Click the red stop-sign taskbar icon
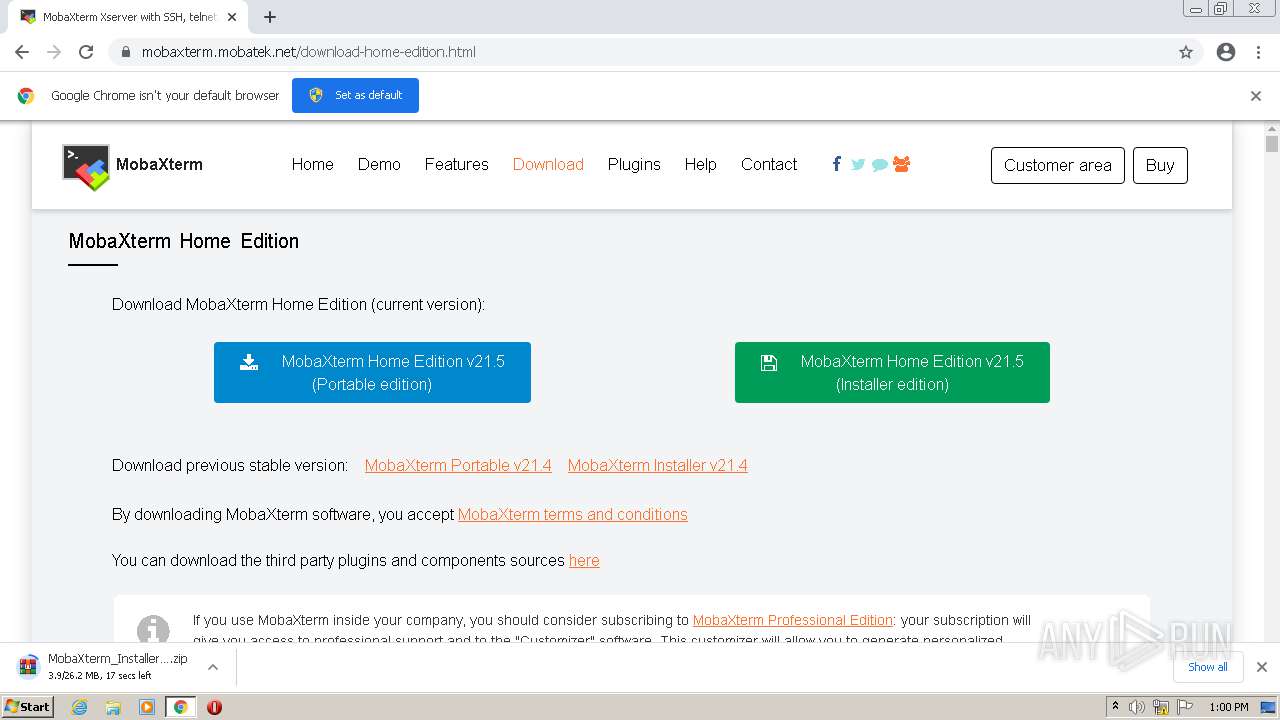1280x720 pixels. (x=214, y=707)
